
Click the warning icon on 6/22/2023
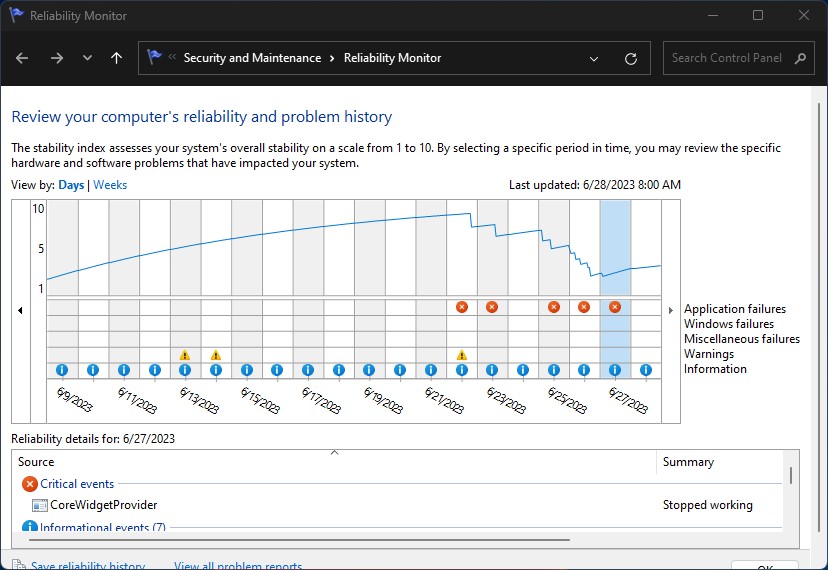coord(461,354)
